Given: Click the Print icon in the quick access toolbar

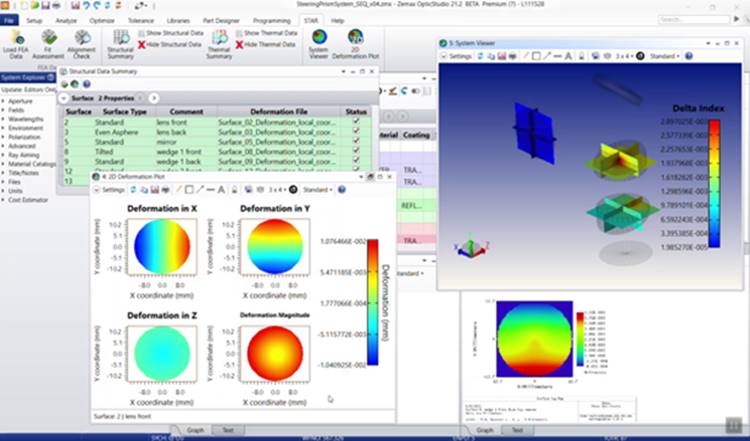Looking at the screenshot, I should click(56, 5).
